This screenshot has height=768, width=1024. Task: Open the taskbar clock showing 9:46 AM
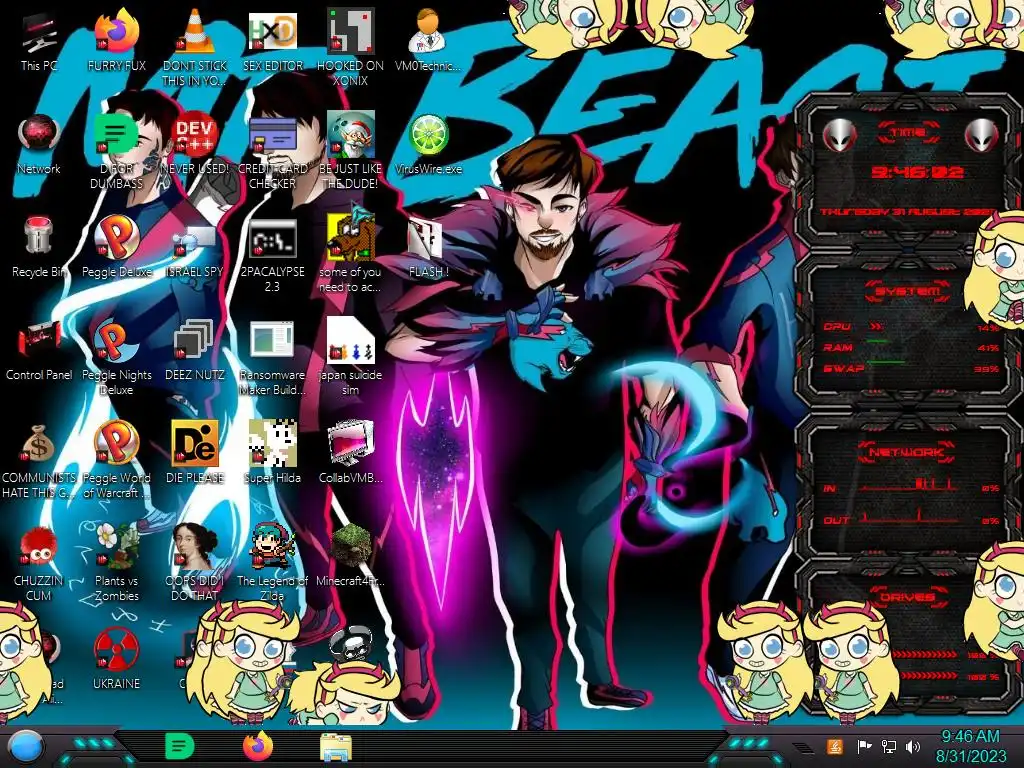(970, 746)
